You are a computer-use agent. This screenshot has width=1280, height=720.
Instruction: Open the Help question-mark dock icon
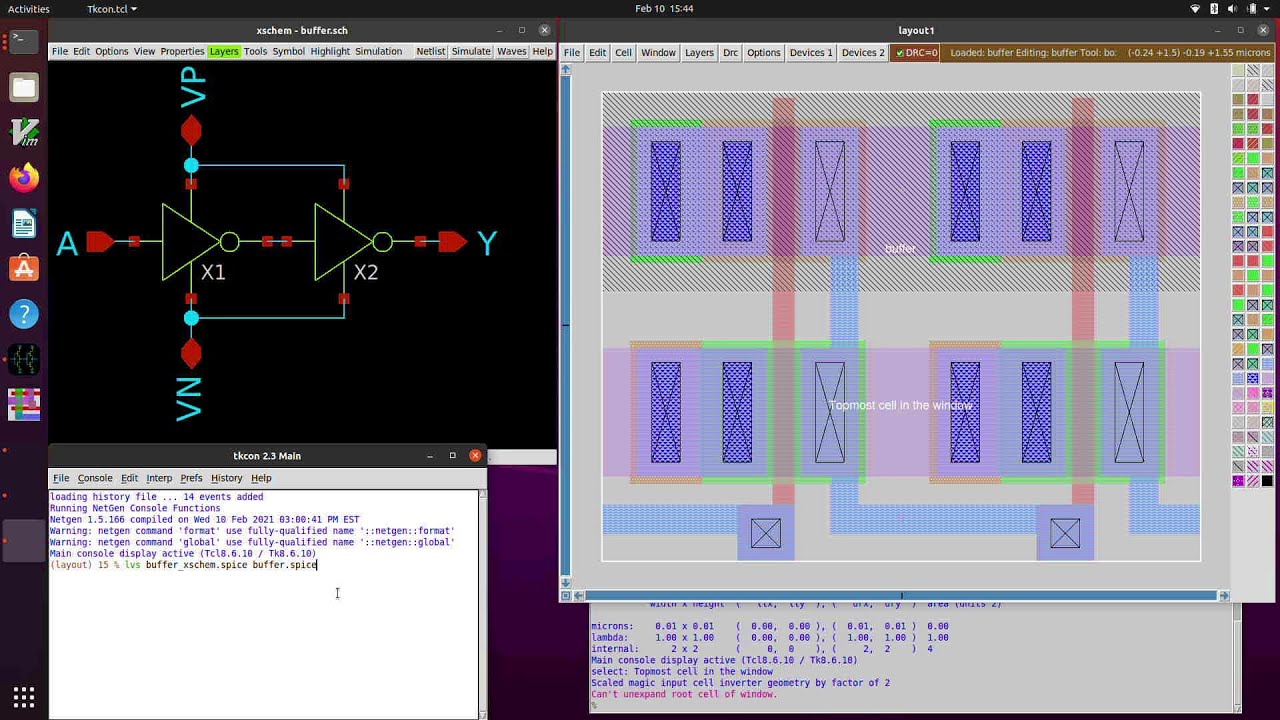(x=24, y=314)
